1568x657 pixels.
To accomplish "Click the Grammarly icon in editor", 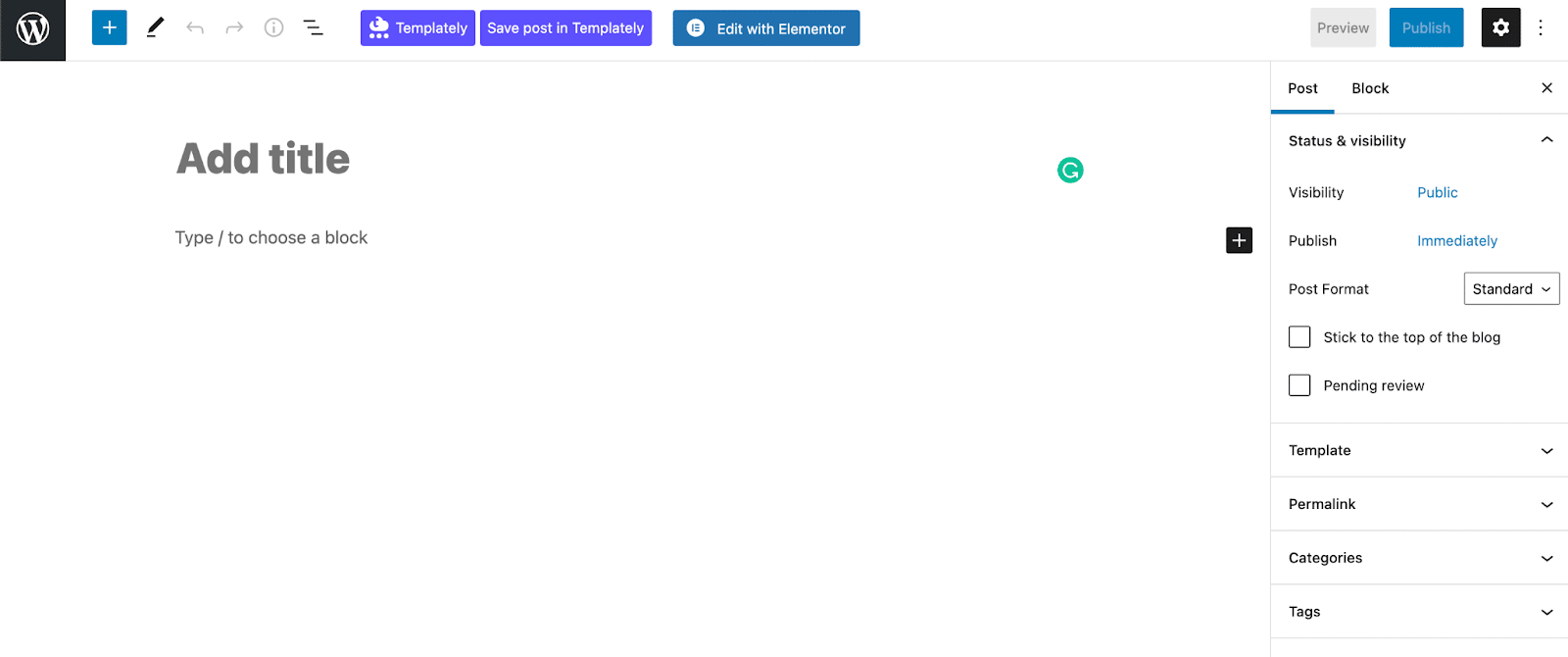I will 1070,171.
